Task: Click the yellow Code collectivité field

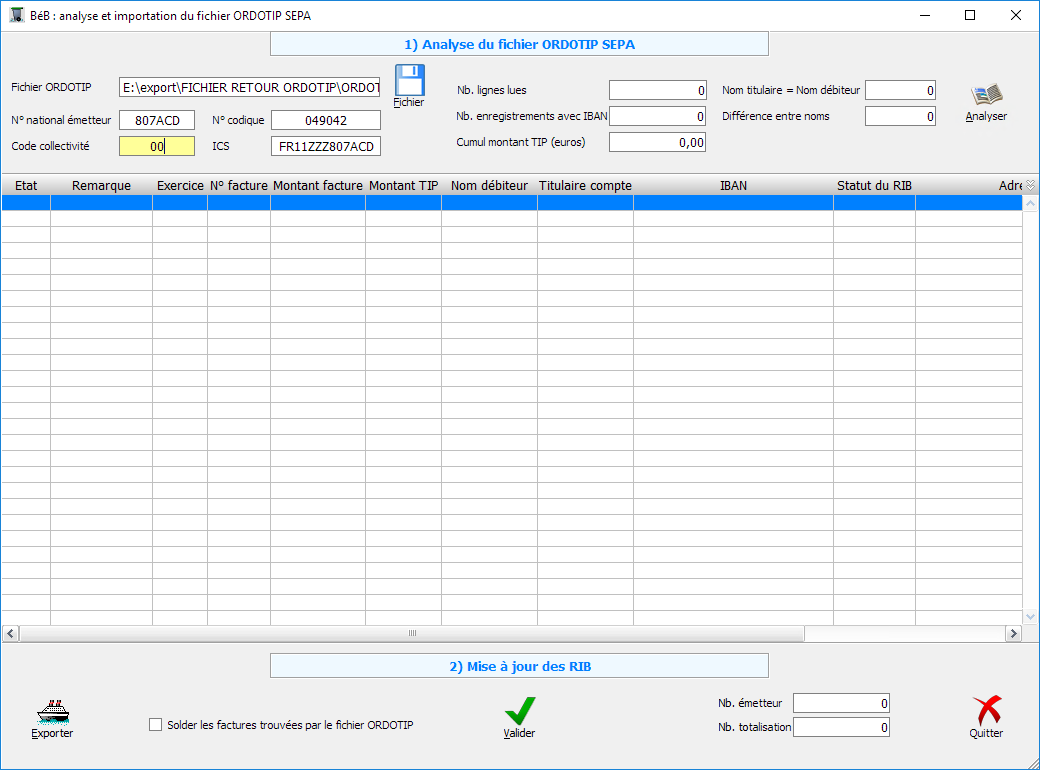Action: point(156,146)
